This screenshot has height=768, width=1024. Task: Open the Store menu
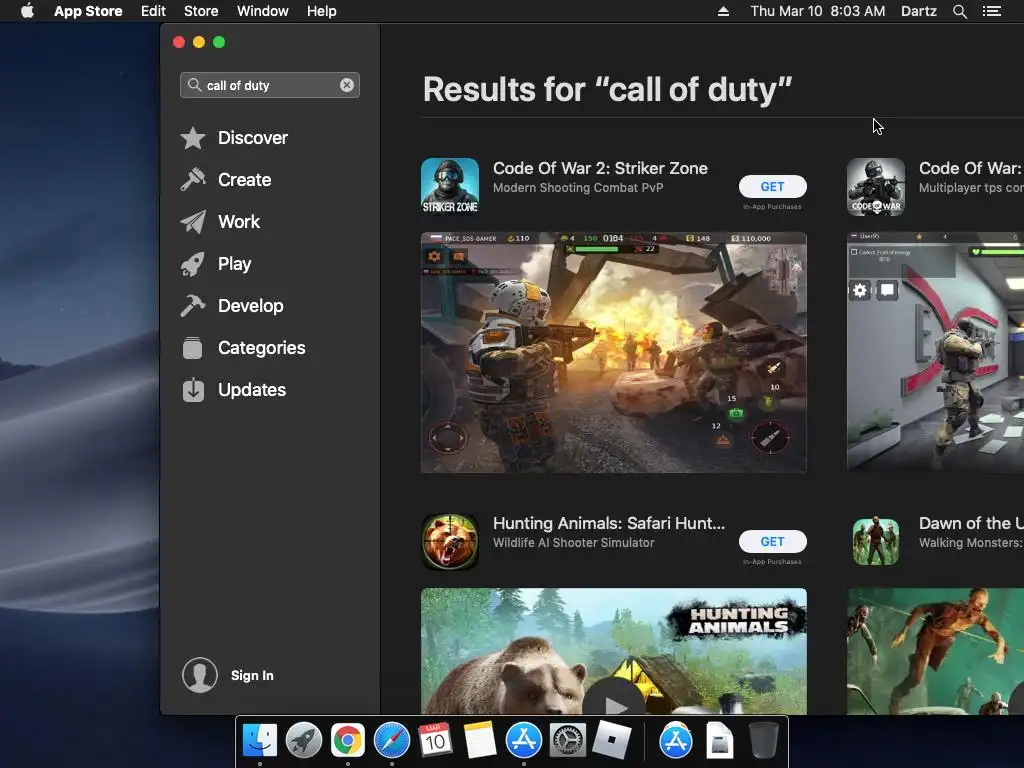pos(201,11)
